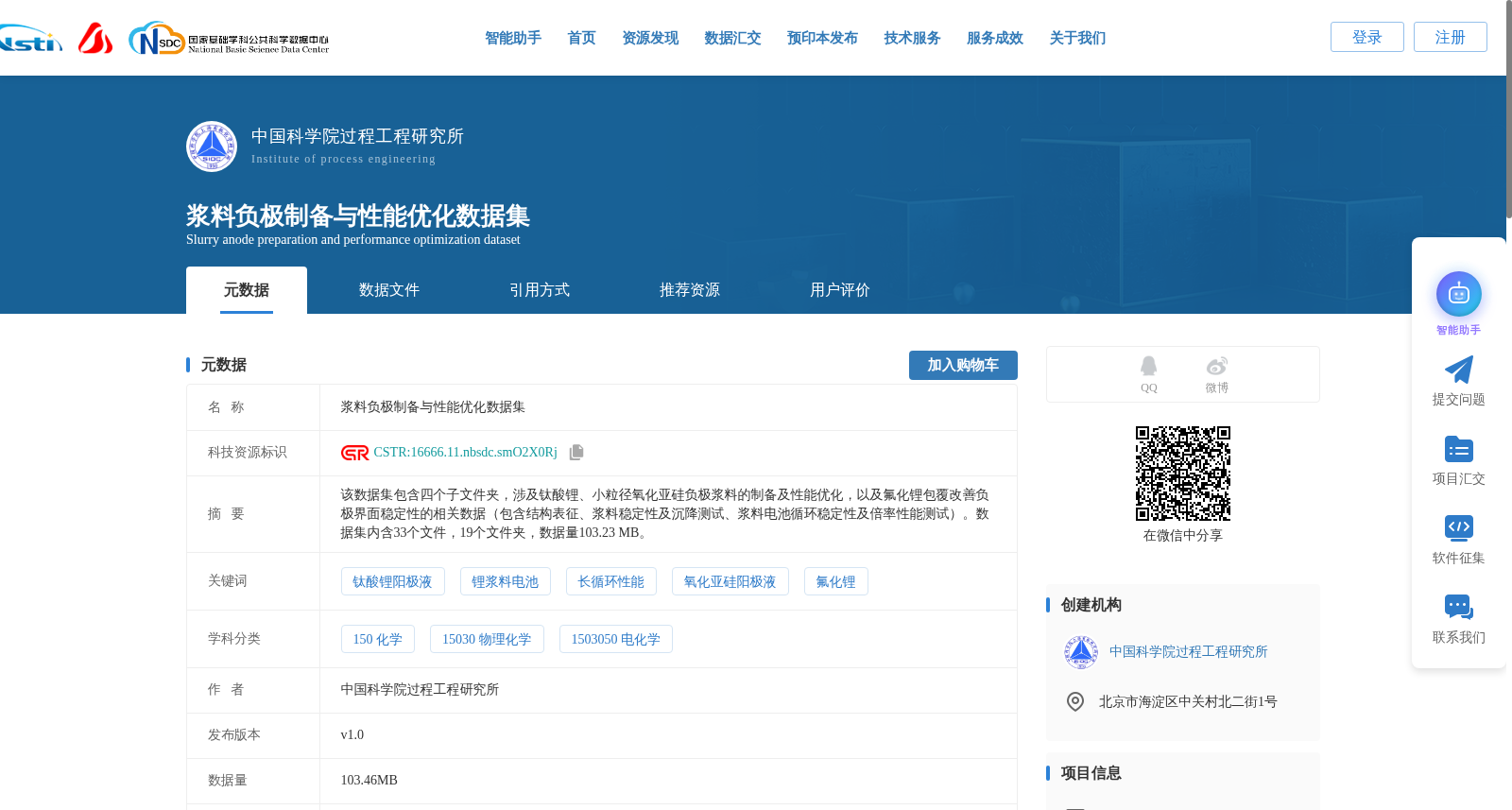Click subject tag 150 化学
Viewport: 1512px width, 810px height.
click(x=377, y=639)
